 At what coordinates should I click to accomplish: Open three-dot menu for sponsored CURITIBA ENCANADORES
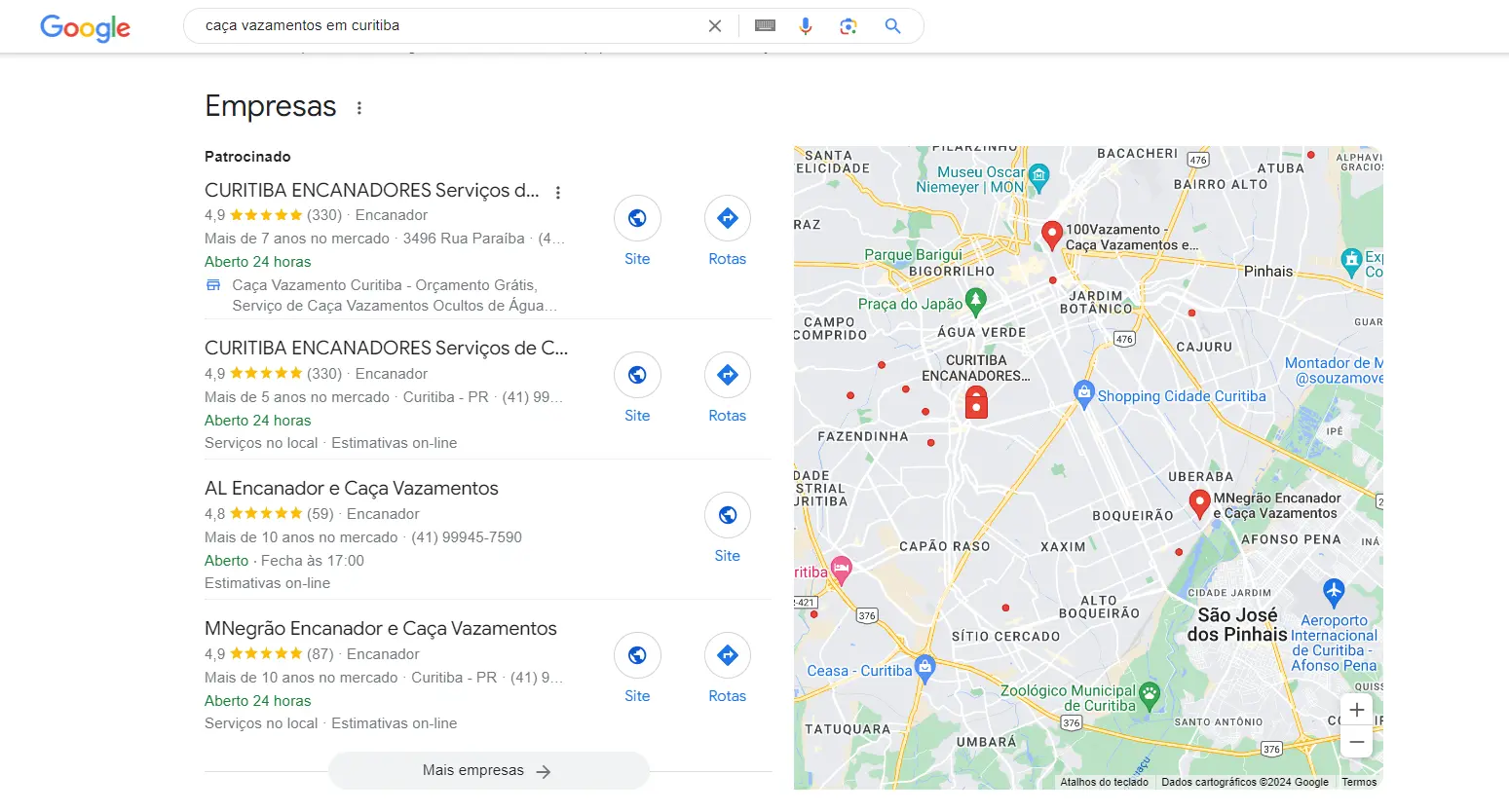pos(558,193)
